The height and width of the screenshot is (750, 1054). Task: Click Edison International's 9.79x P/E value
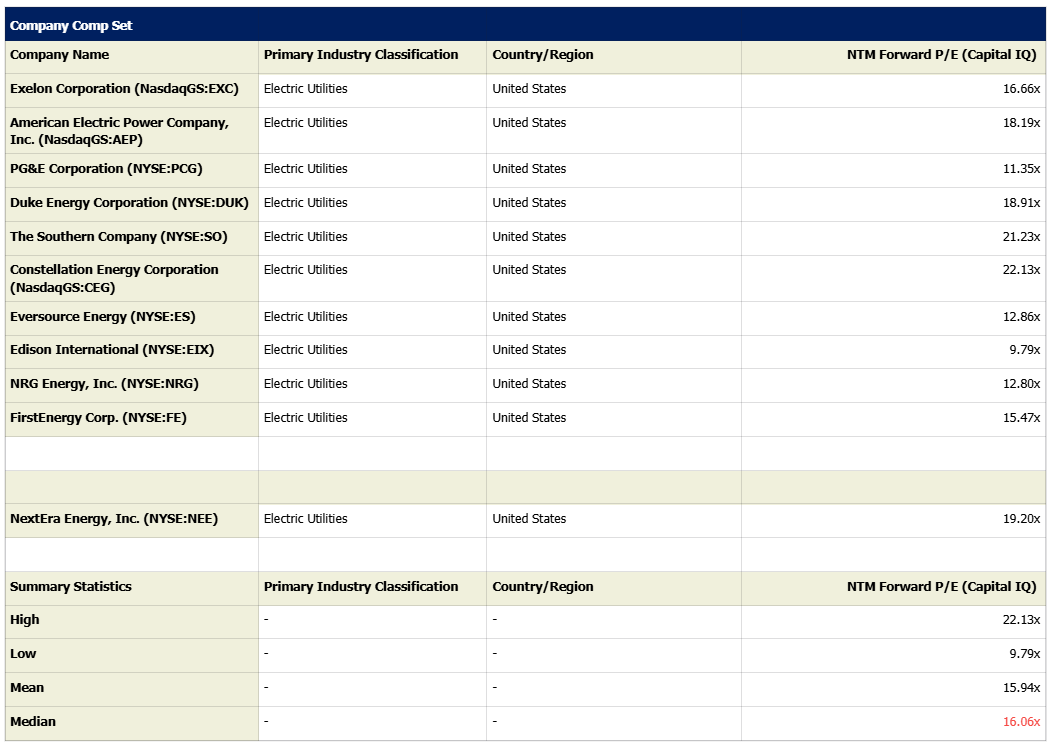1024,349
